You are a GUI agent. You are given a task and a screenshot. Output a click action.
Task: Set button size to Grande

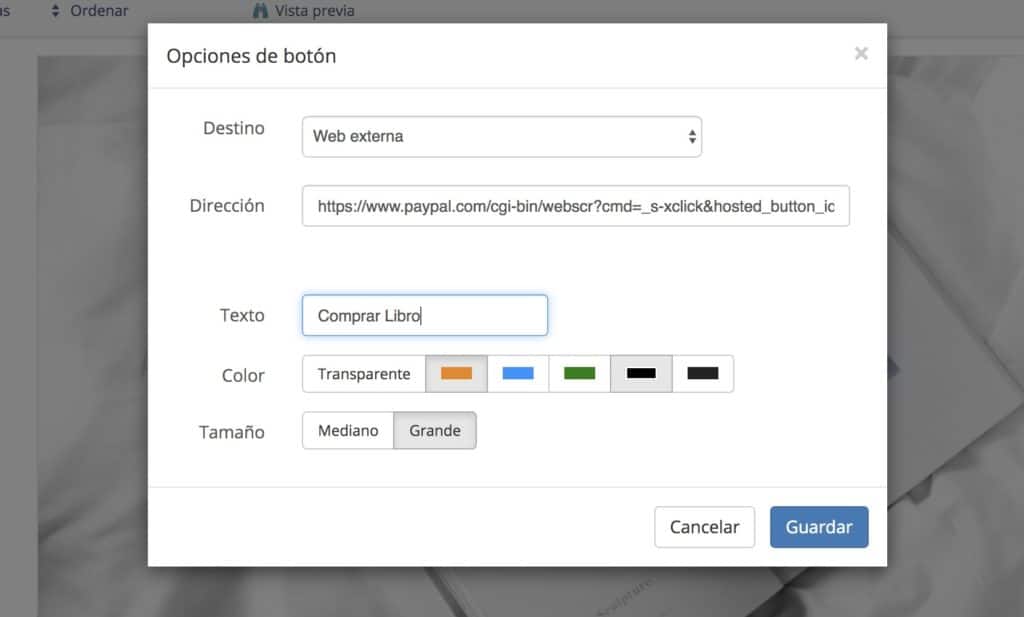tap(435, 431)
